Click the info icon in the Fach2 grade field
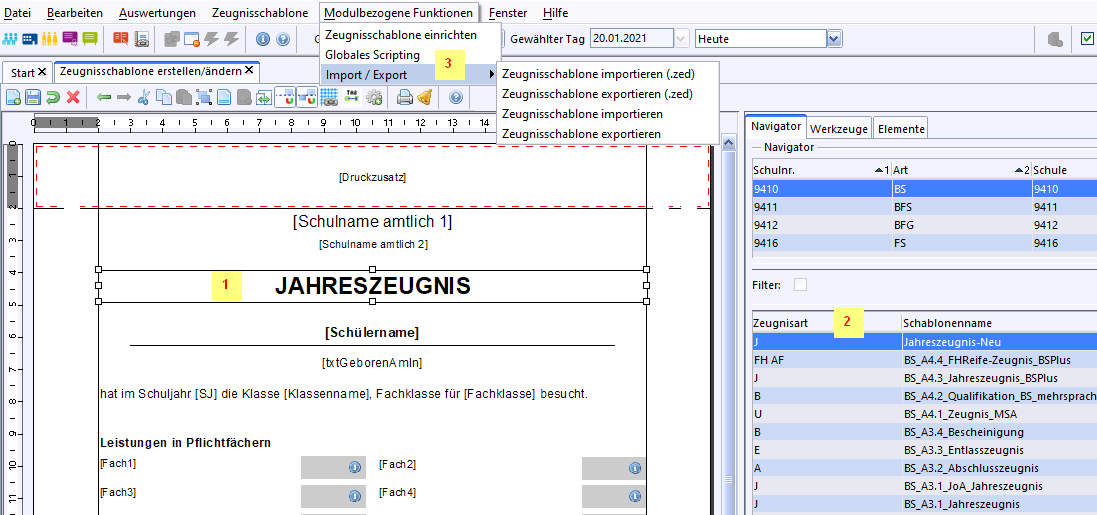Viewport: 1097px width, 515px height. [635, 467]
